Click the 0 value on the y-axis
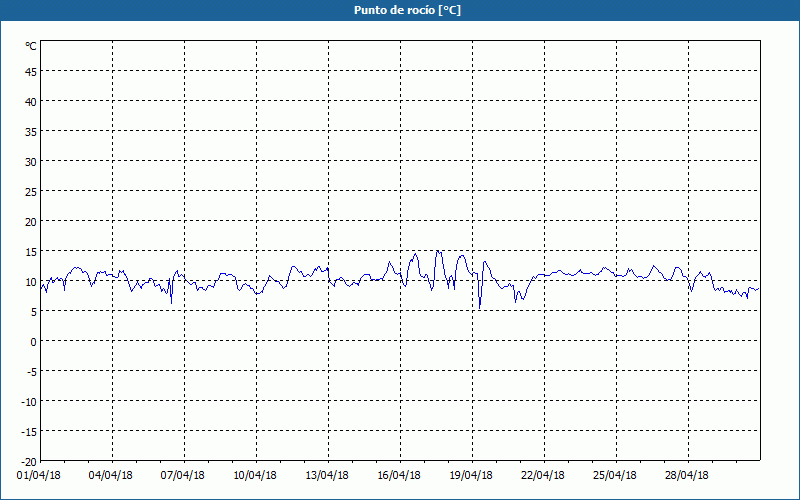 34,342
